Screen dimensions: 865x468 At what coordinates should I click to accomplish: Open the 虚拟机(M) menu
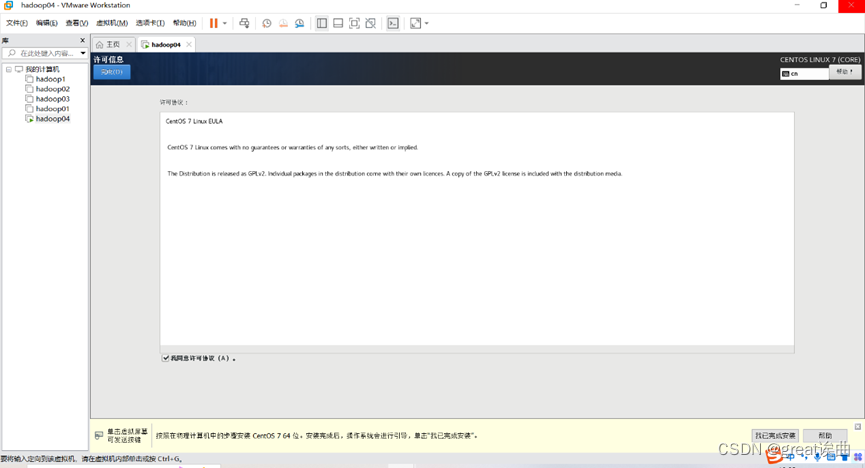[x=112, y=23]
